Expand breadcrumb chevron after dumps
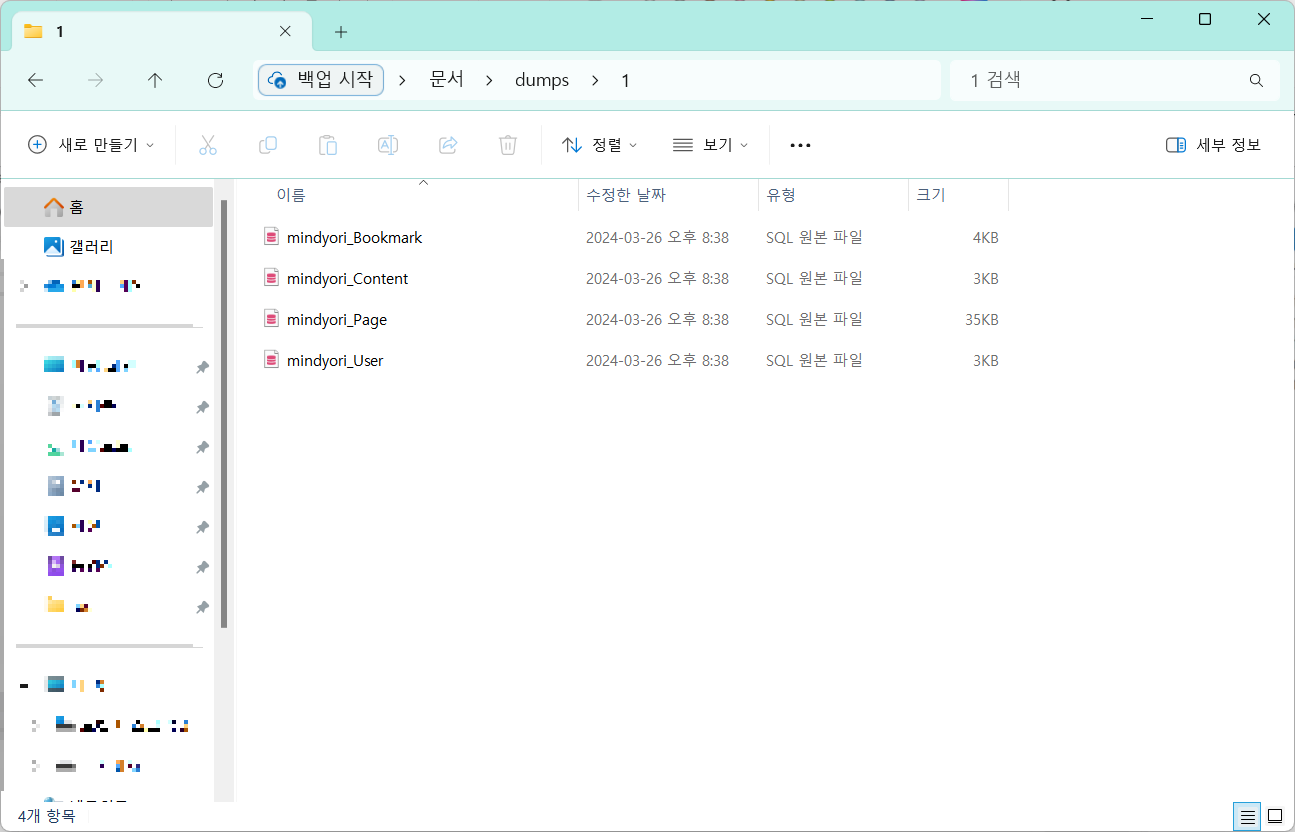Screen dimensions: 1295x832 coord(595,81)
